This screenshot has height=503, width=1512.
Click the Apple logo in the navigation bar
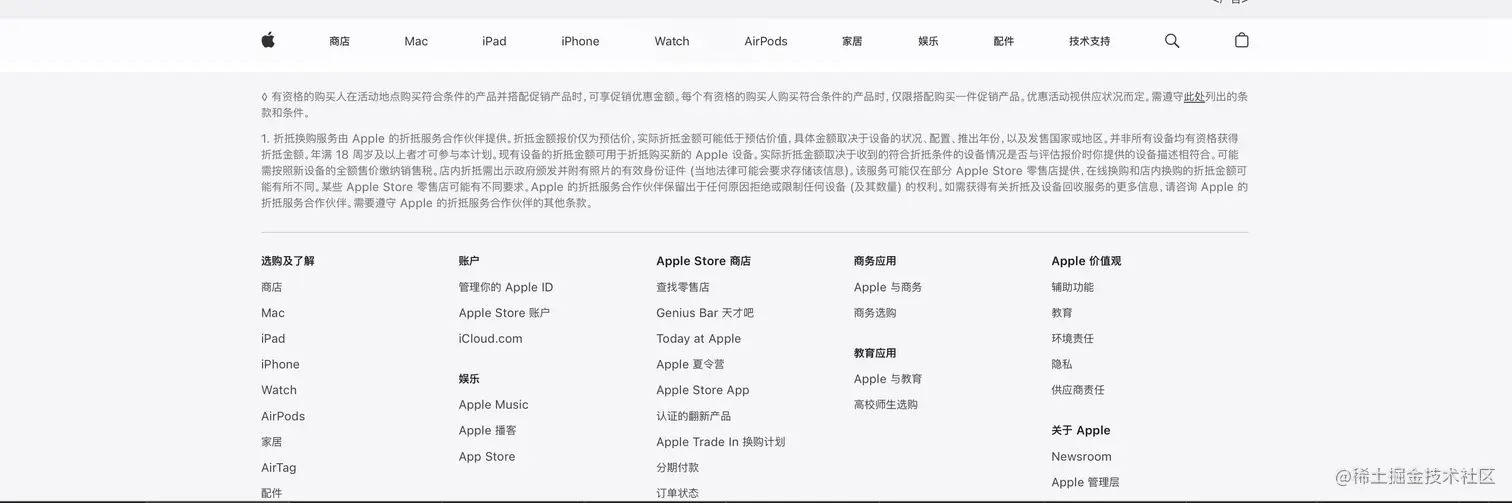(268, 40)
